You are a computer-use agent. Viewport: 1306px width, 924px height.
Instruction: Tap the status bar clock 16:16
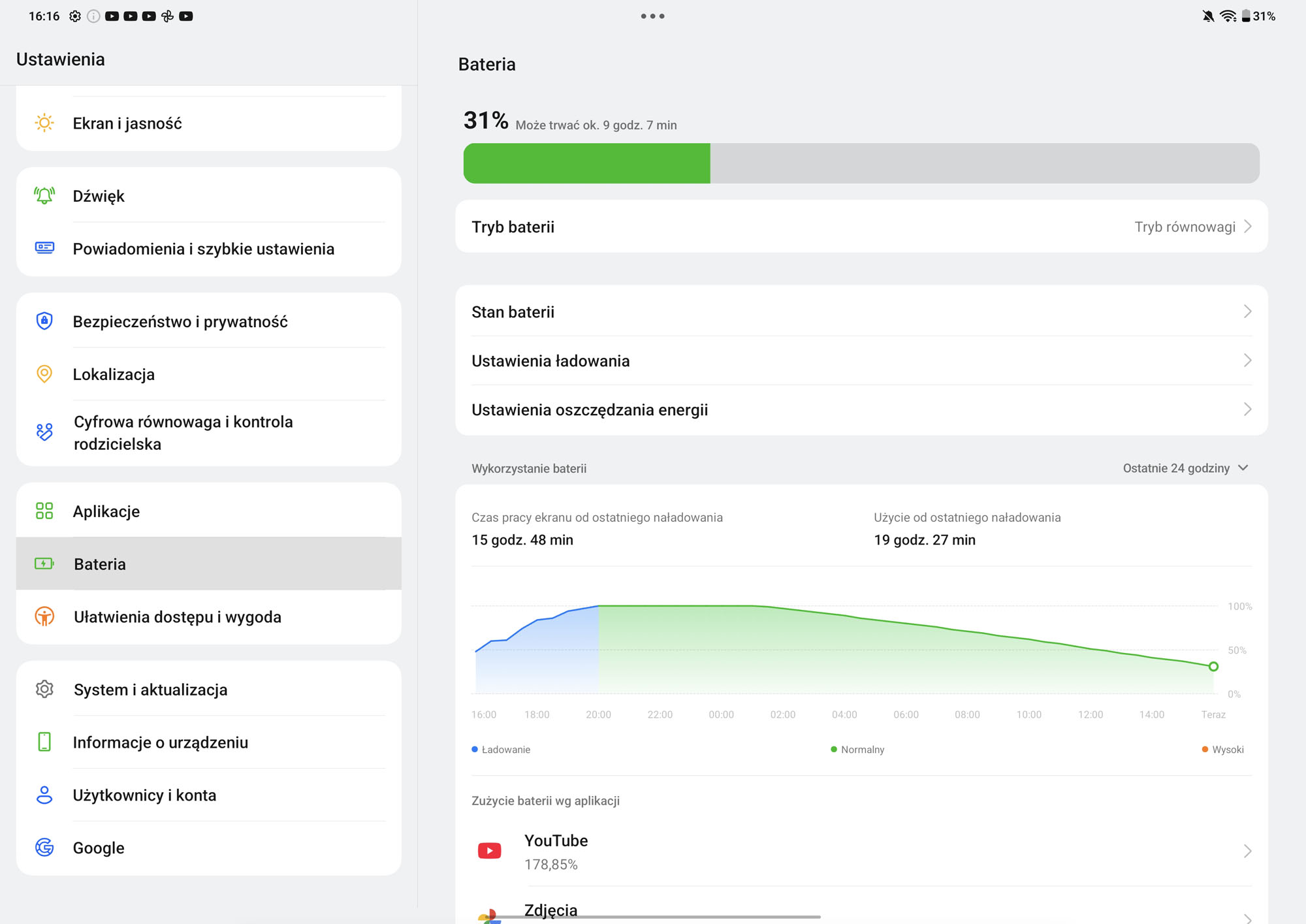44,16
